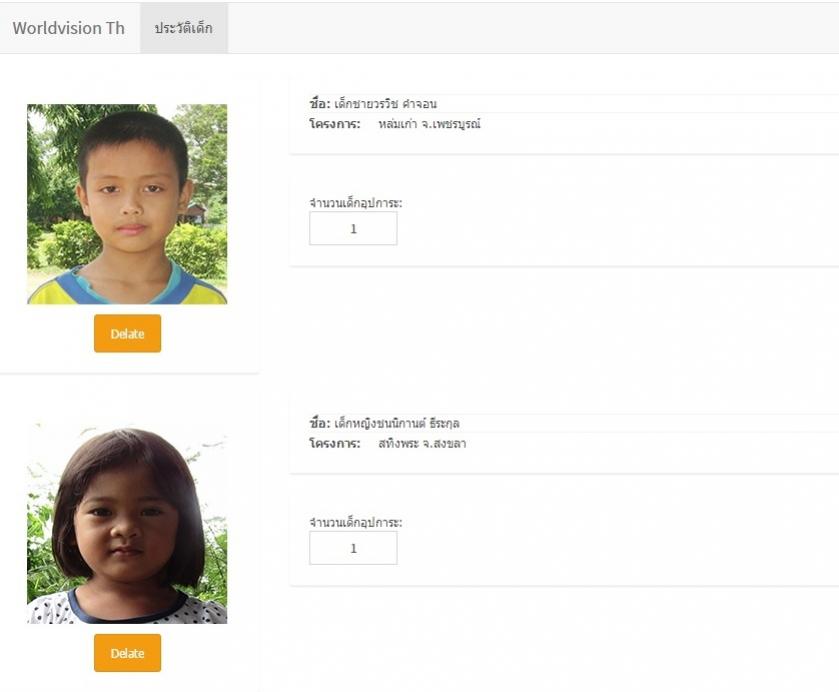The width and height of the screenshot is (839, 692).
Task: Click empty navbar area right of ประวัติเด็ก
Action: (530, 28)
